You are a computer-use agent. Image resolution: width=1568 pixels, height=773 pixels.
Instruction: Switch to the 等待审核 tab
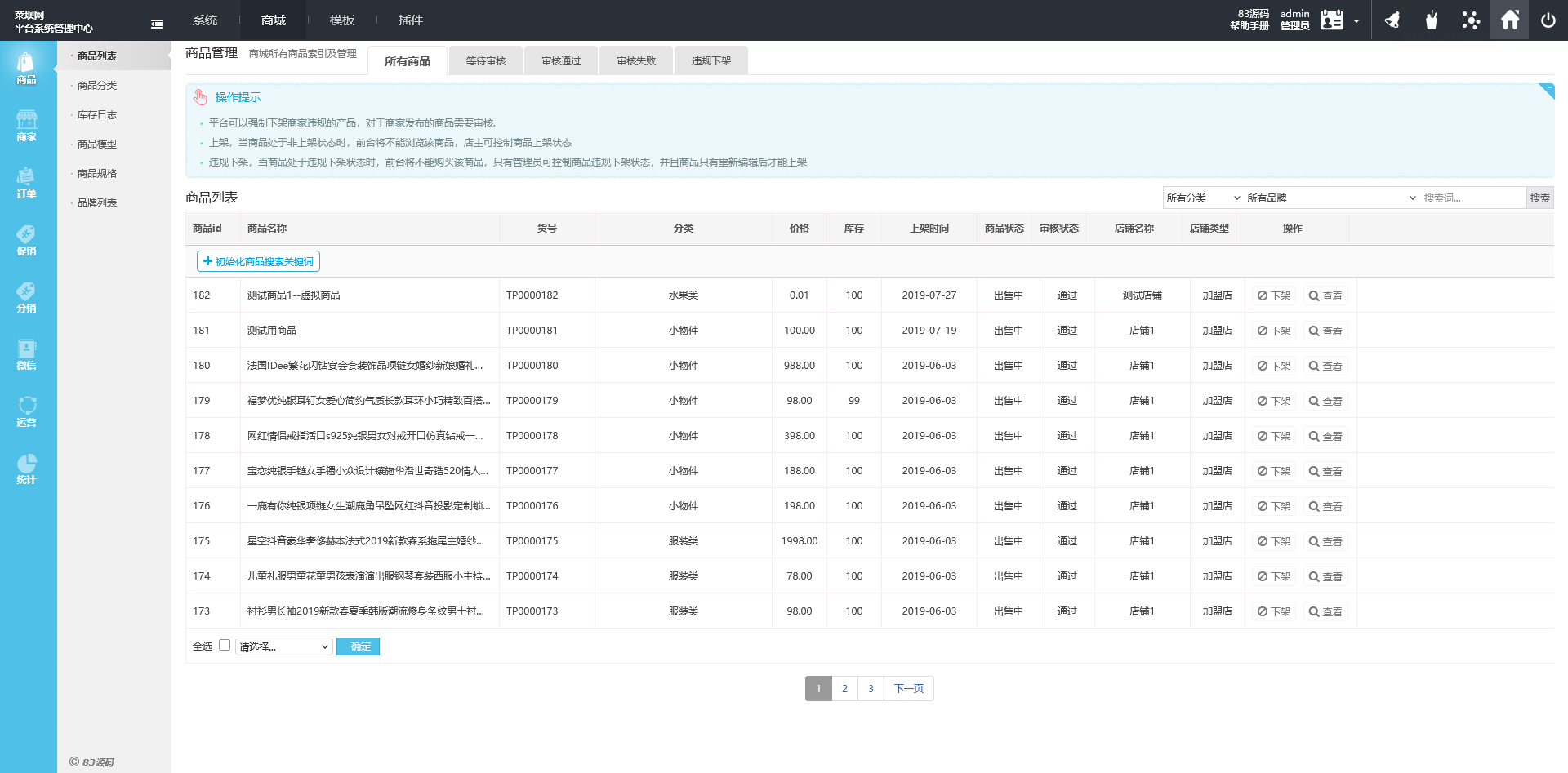[486, 61]
